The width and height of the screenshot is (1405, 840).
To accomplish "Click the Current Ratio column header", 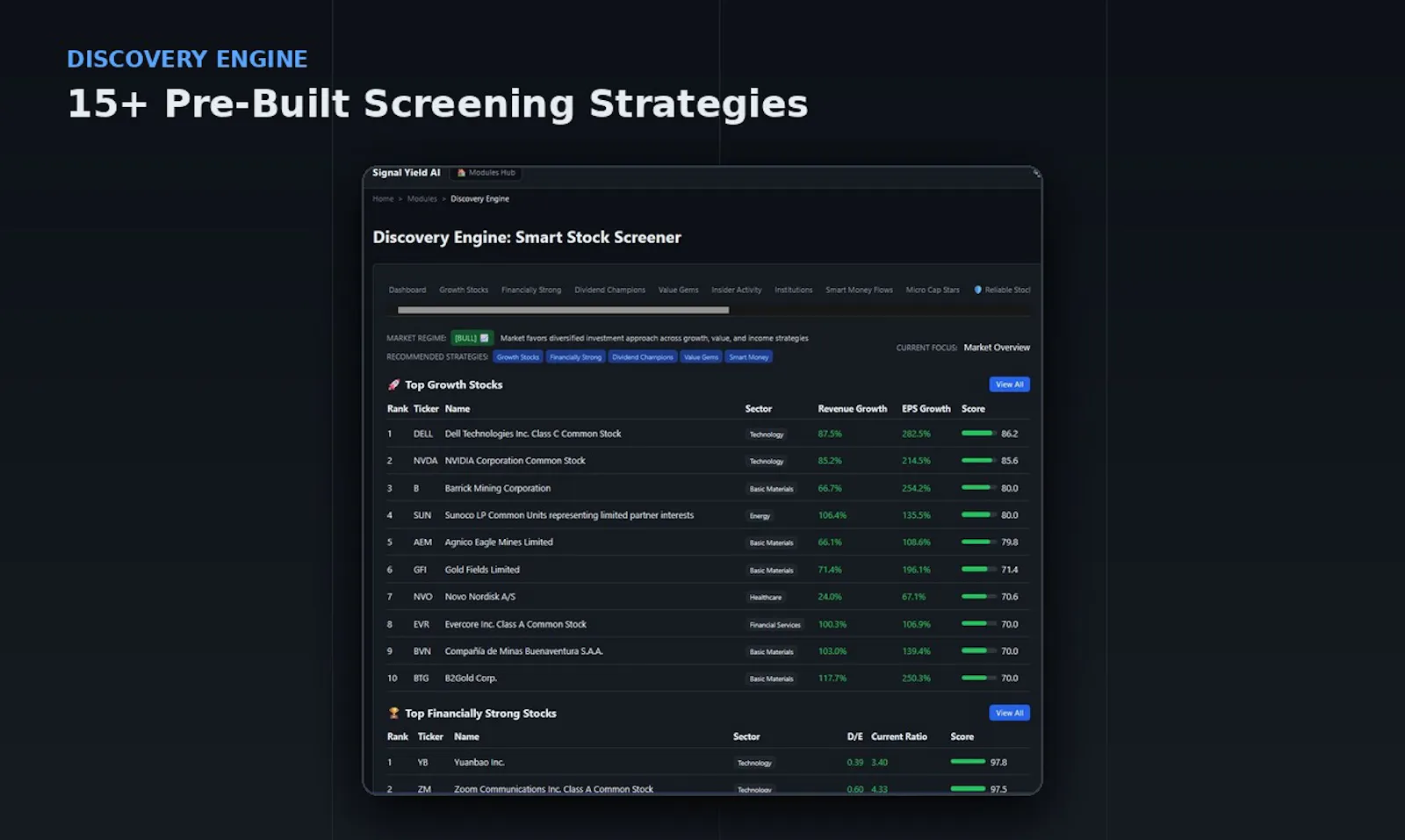I will tap(898, 737).
